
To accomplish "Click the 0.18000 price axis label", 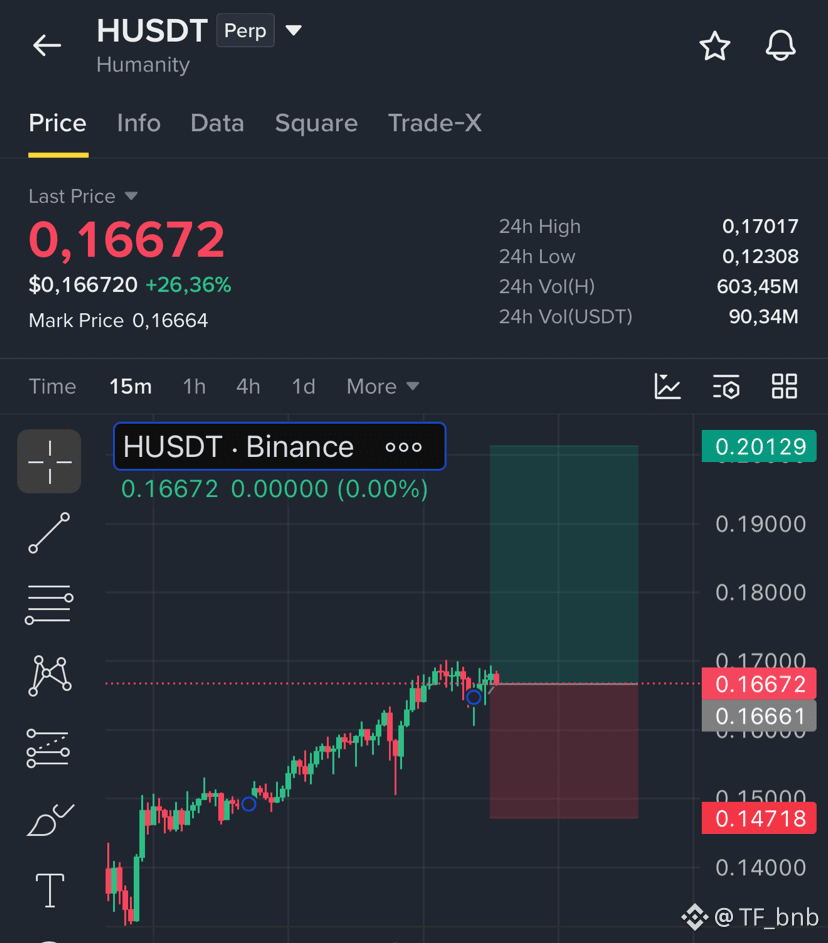I will [761, 592].
